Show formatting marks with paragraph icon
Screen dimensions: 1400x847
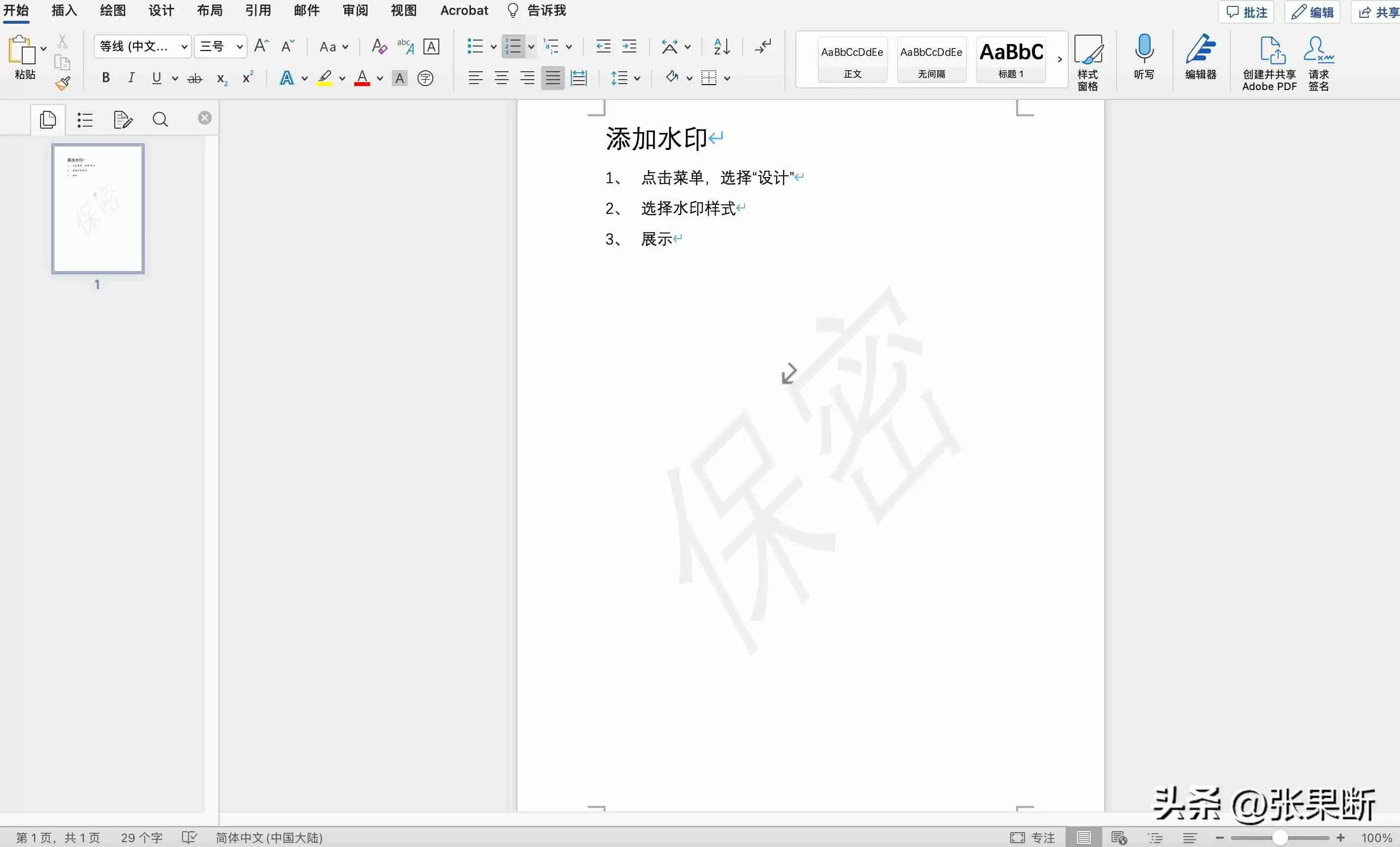(762, 47)
